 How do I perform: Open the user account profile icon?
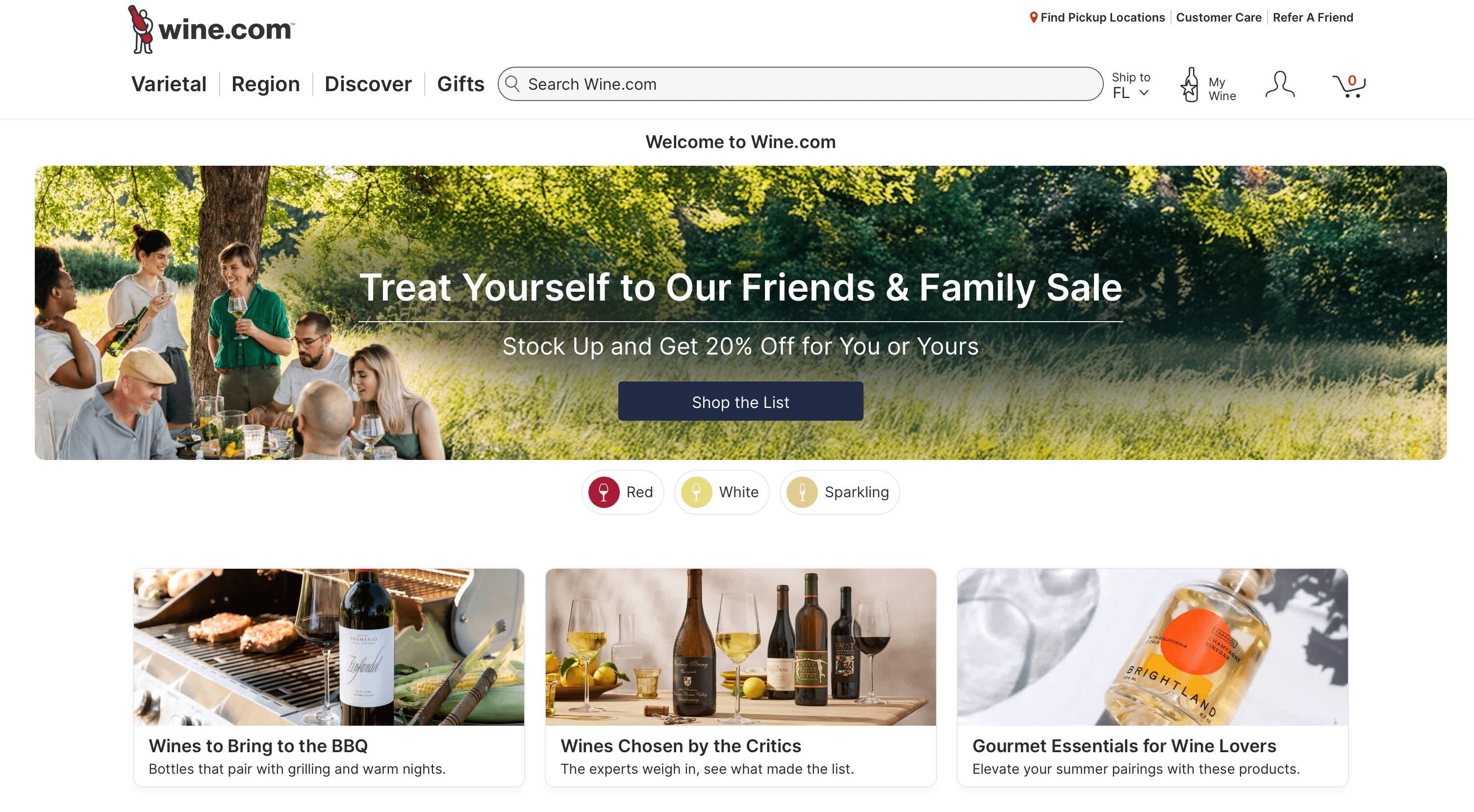pyautogui.click(x=1279, y=85)
